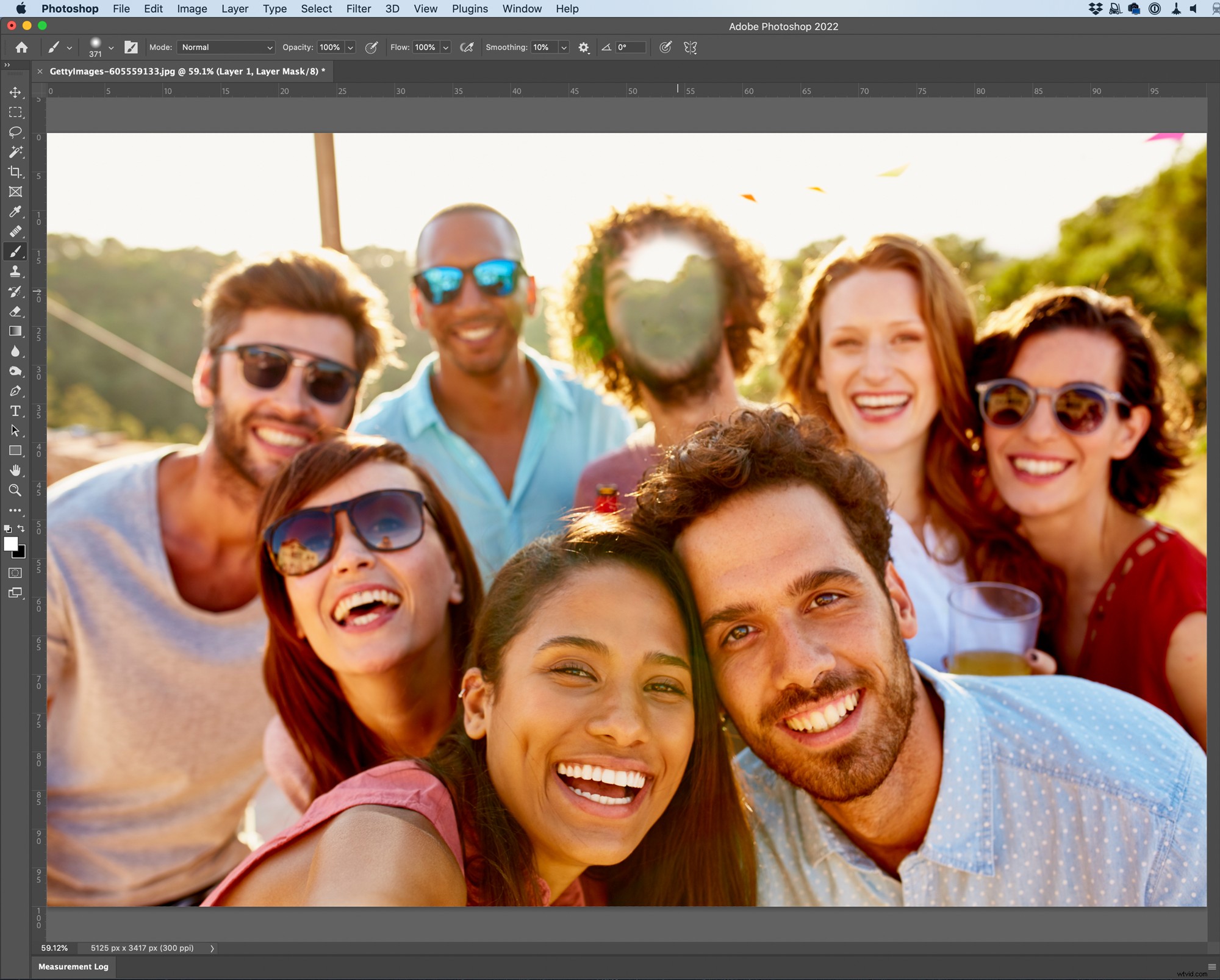Toggle the Brush Settings panel icon

point(131,47)
